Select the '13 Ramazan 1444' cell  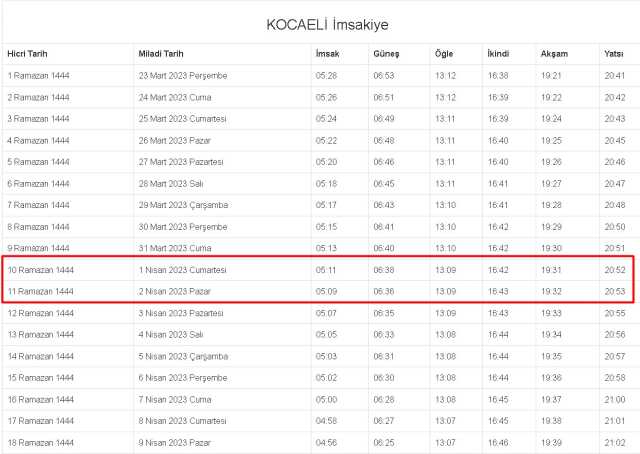[41, 335]
